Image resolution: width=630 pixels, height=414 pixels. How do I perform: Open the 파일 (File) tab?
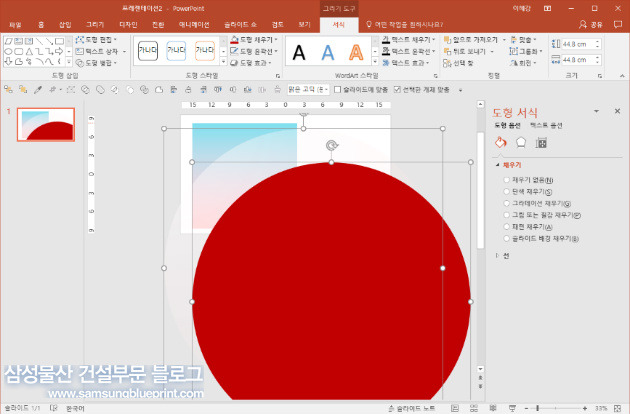15,25
